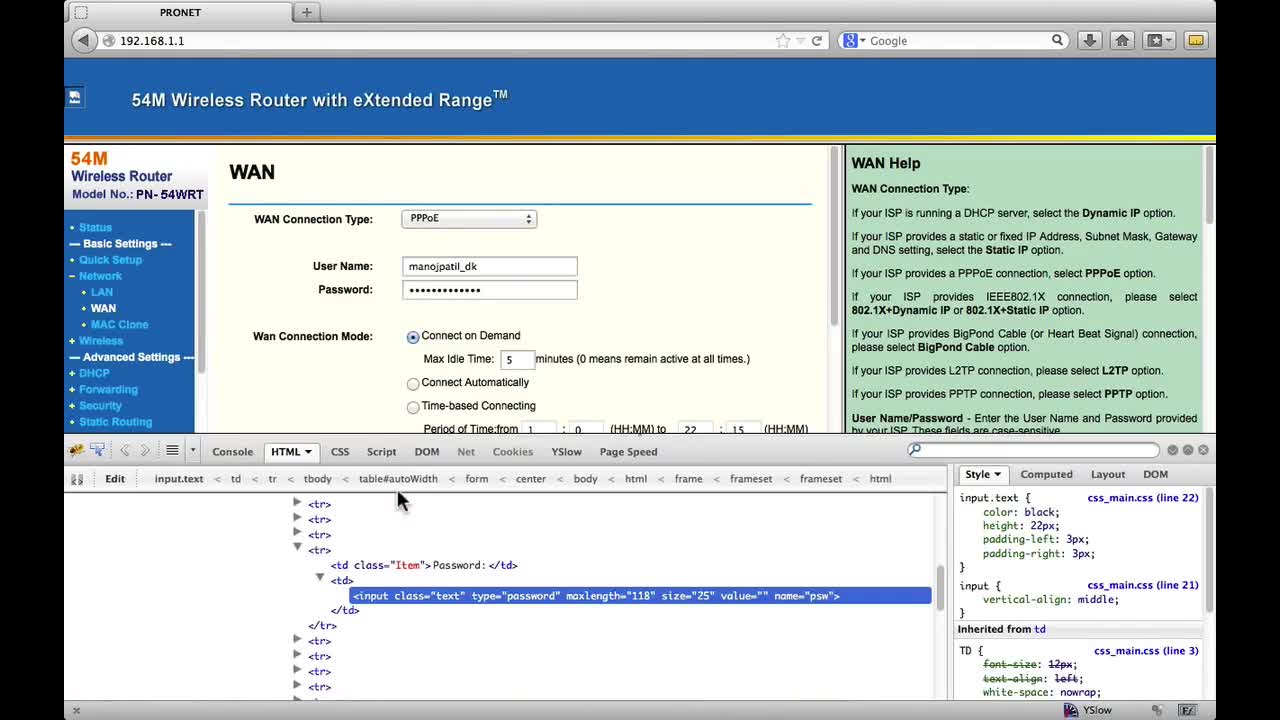This screenshot has height=720, width=1280.
Task: Toggle Firebug command line lines icon
Action: (172, 451)
